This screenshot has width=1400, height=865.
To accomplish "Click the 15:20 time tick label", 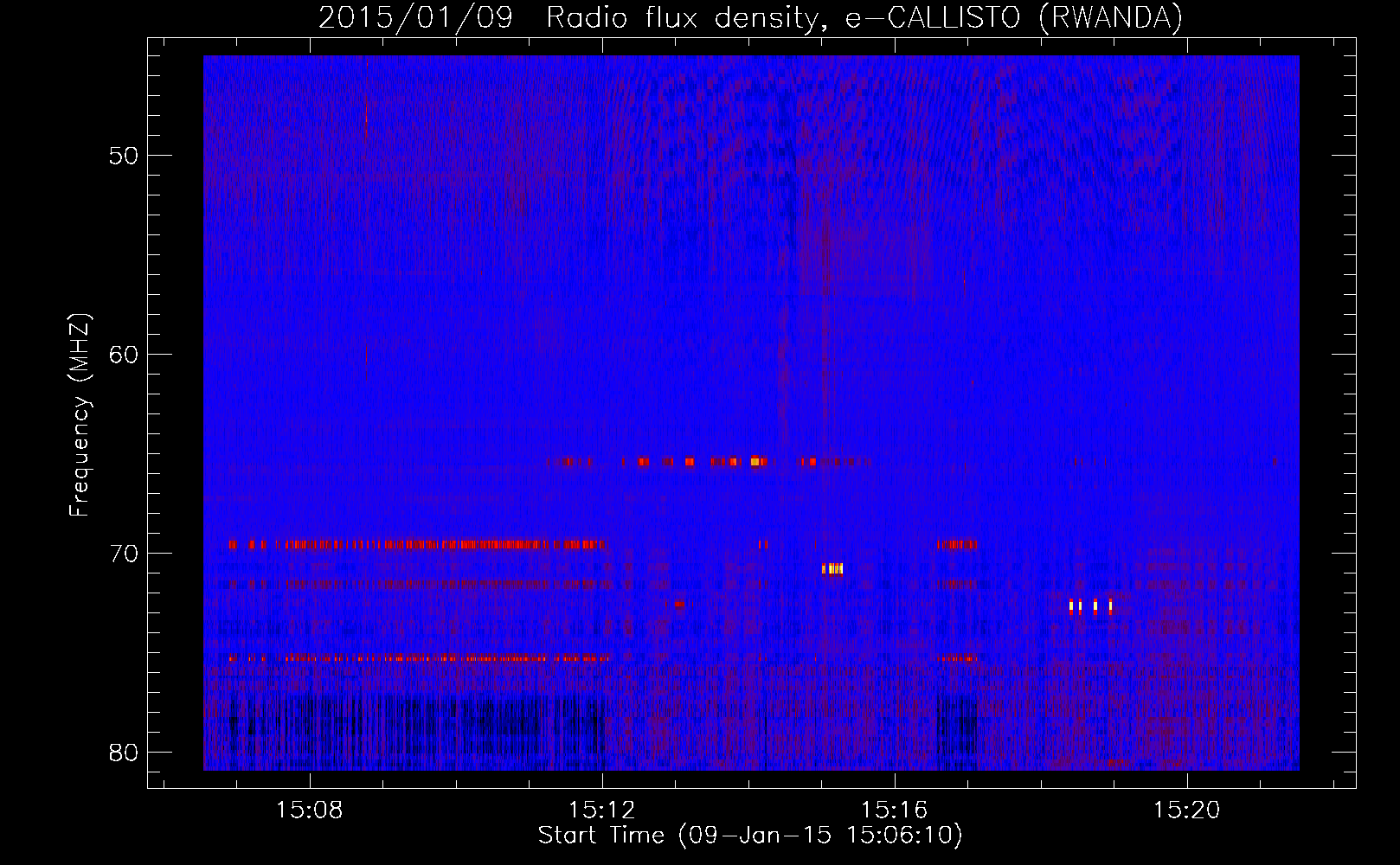I will (1186, 810).
